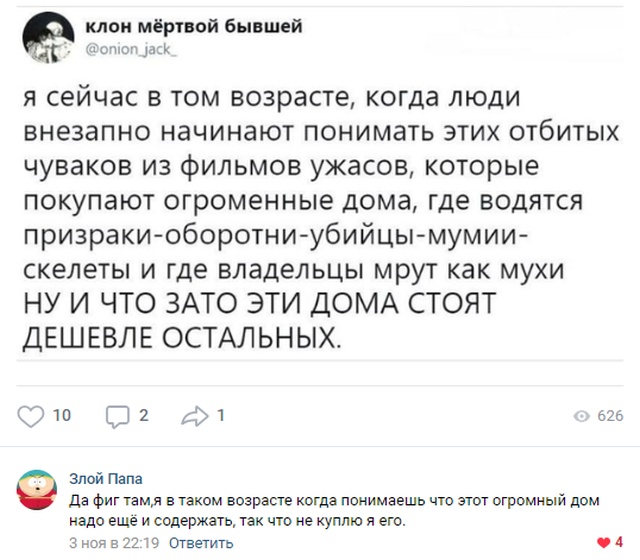Click the comment count 2

click(x=144, y=416)
